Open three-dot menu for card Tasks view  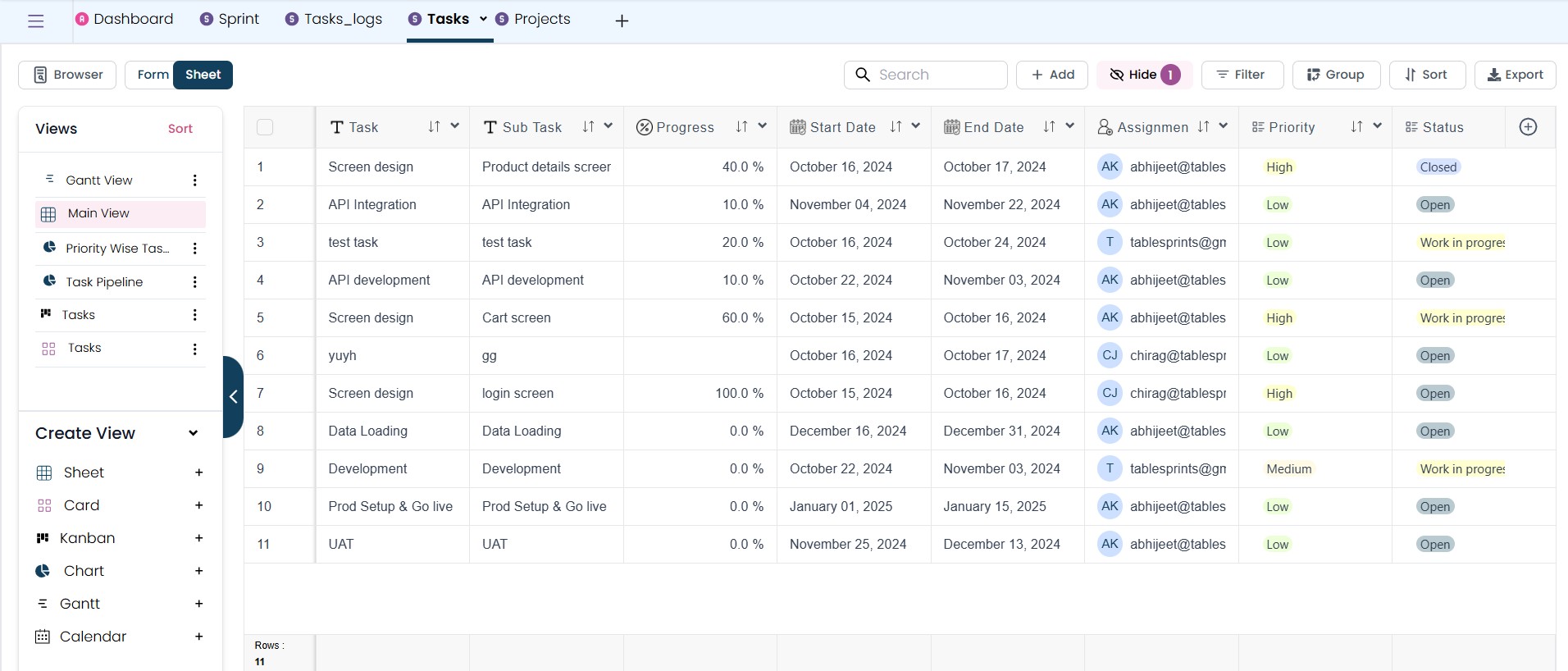pos(194,349)
